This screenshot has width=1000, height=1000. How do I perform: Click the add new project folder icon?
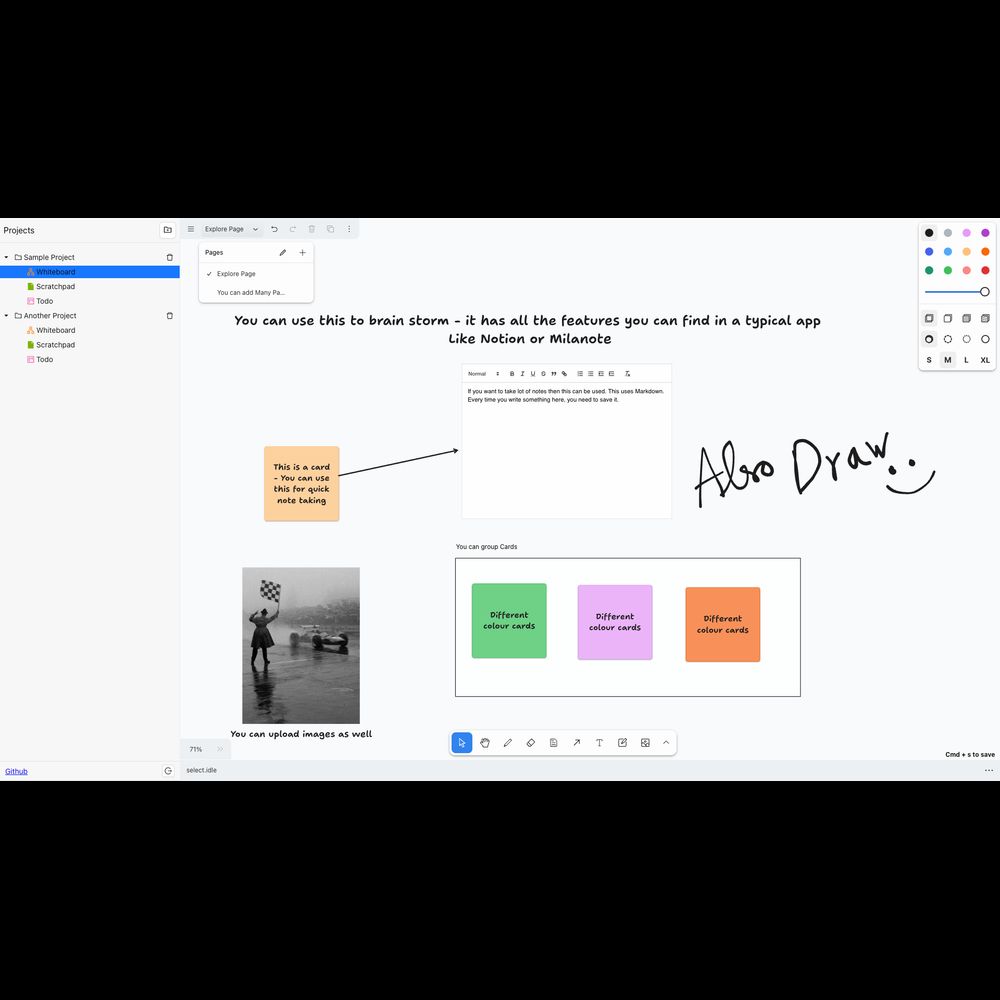[167, 230]
